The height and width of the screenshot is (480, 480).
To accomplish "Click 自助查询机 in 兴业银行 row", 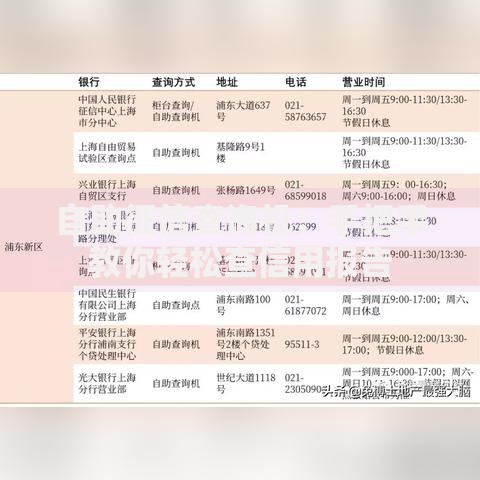I will click(176, 190).
